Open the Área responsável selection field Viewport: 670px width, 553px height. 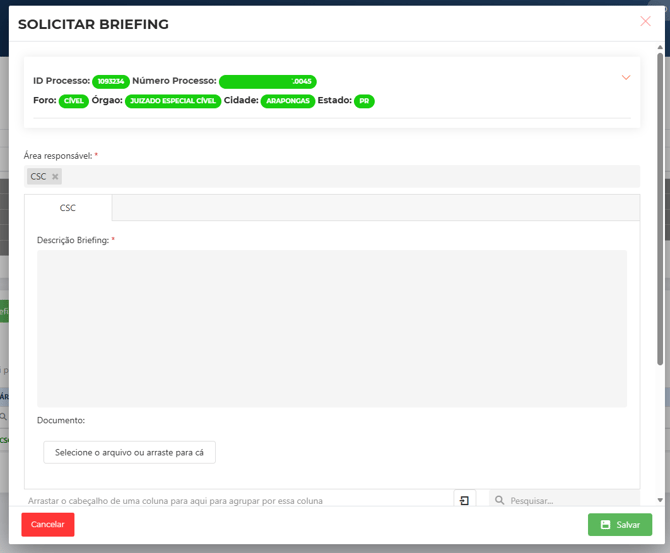coord(340,177)
